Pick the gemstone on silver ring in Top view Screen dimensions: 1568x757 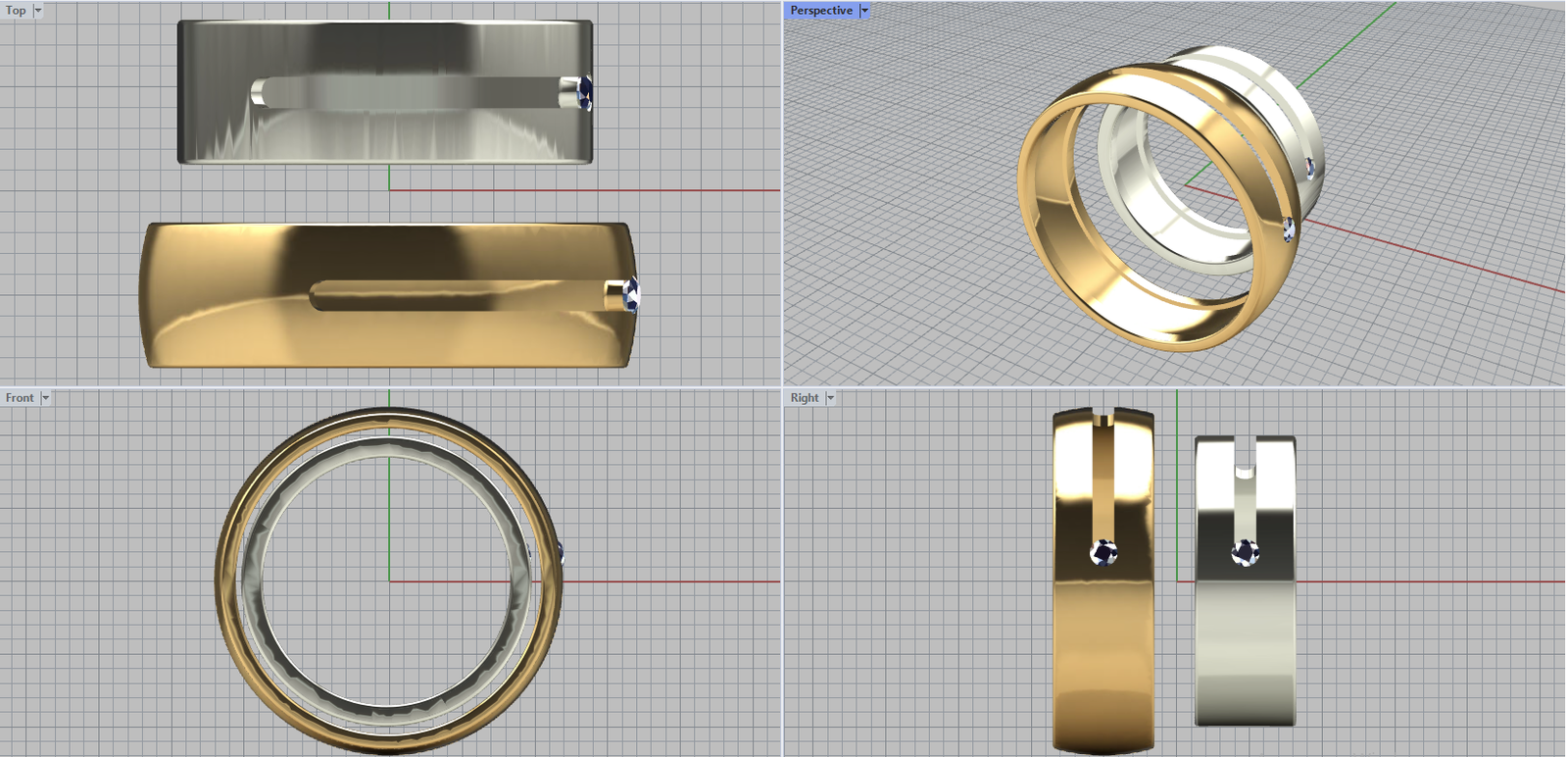586,93
